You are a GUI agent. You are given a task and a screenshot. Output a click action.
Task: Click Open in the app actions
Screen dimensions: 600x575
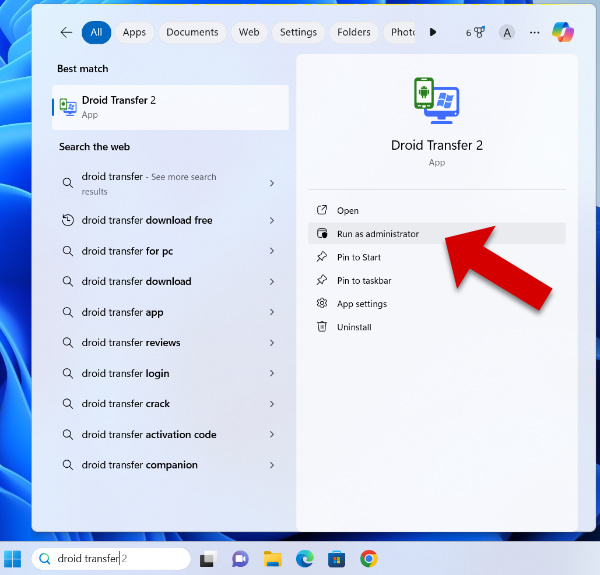tap(437, 210)
